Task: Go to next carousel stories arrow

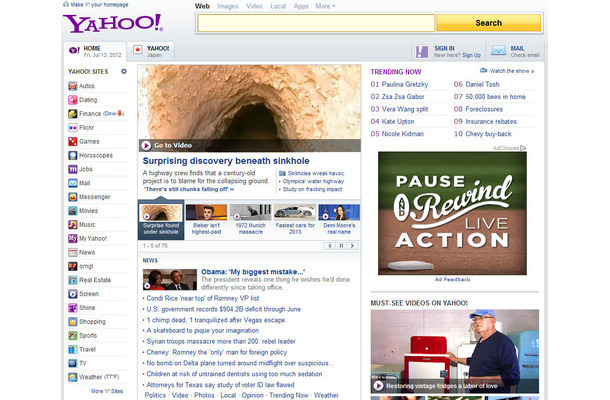Action: coord(352,246)
